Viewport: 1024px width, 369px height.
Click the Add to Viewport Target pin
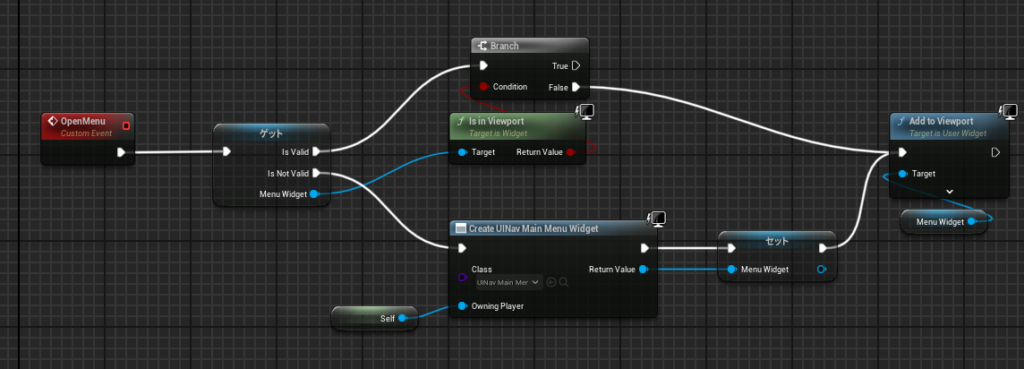click(903, 174)
